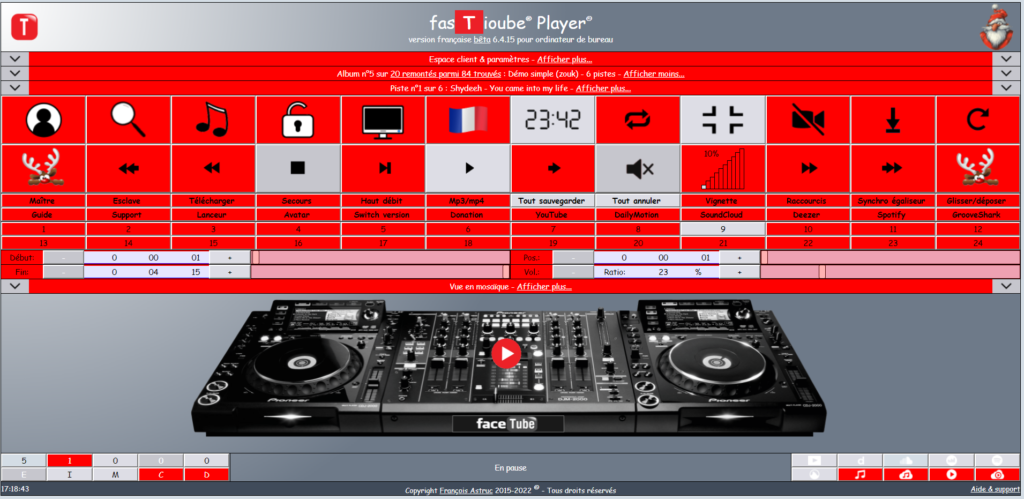Click the volume level bars control
1024x499 pixels.
(723, 168)
